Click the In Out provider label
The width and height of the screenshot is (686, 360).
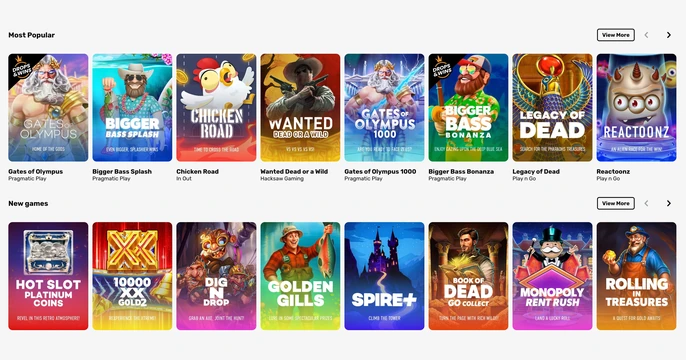pyautogui.click(x=184, y=178)
